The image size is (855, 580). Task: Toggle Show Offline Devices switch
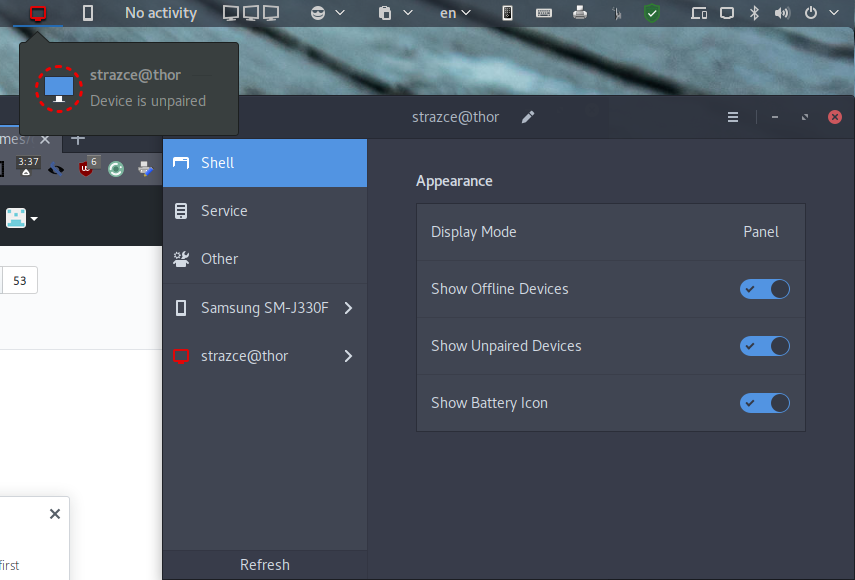pyautogui.click(x=764, y=289)
